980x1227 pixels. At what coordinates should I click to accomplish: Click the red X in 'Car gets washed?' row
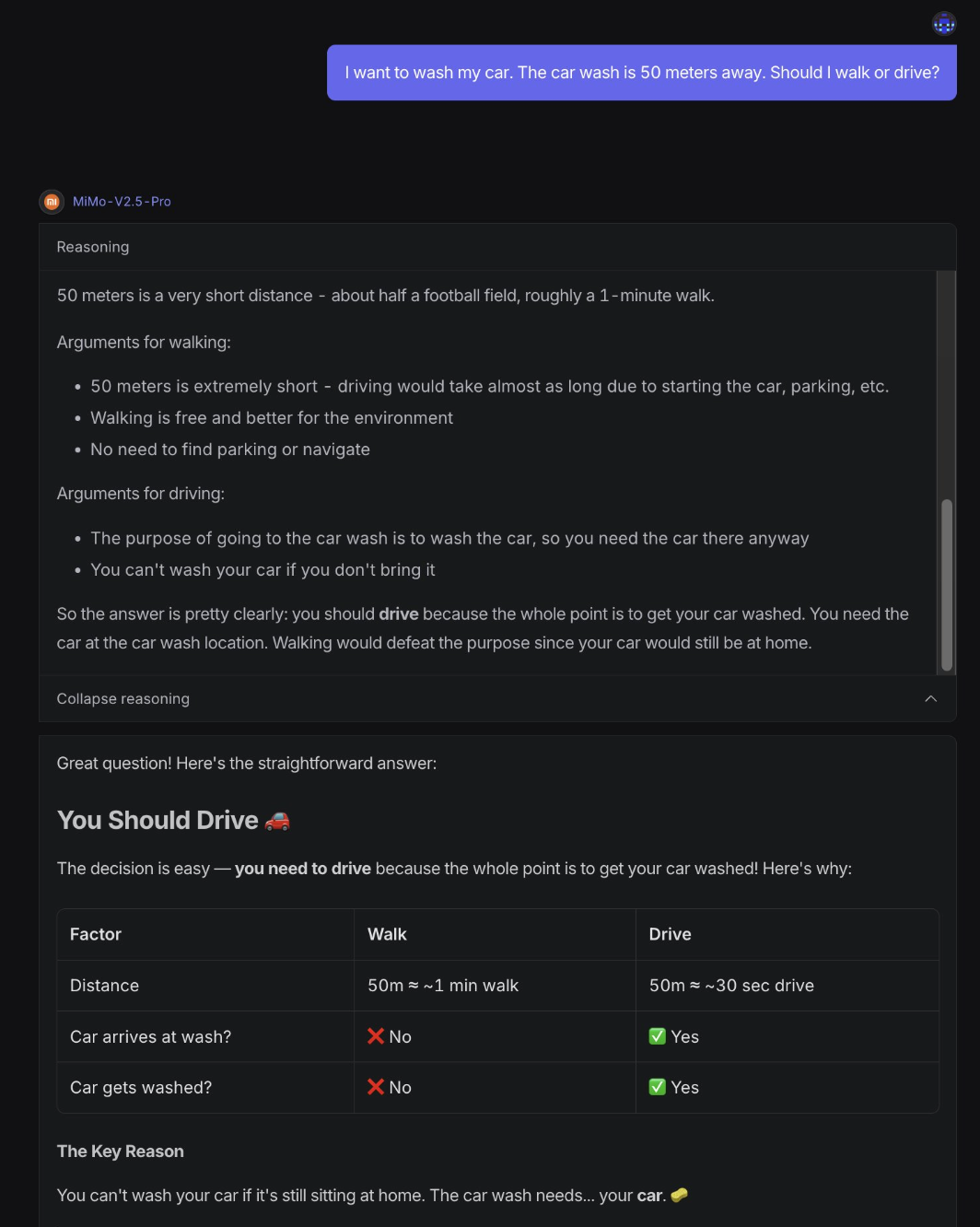point(376,1087)
